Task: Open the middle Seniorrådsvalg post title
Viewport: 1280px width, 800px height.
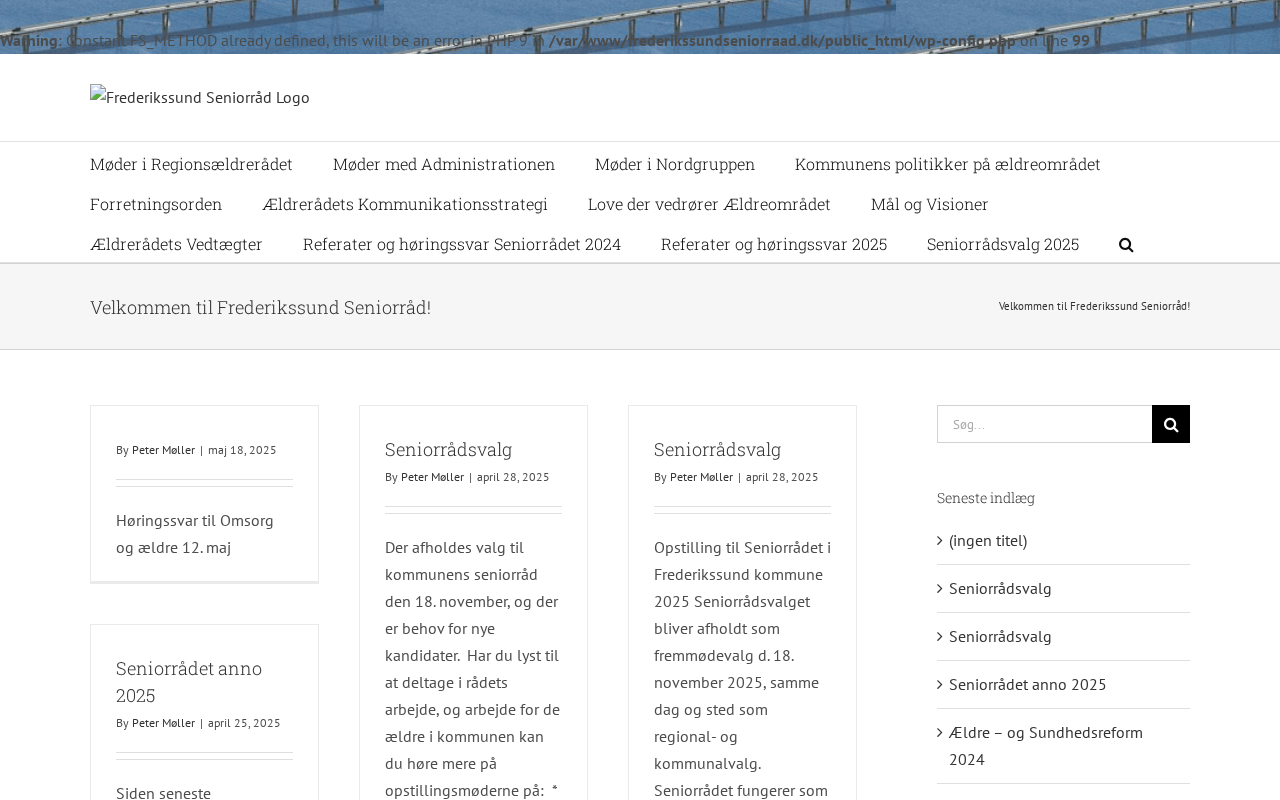Action: pos(448,449)
